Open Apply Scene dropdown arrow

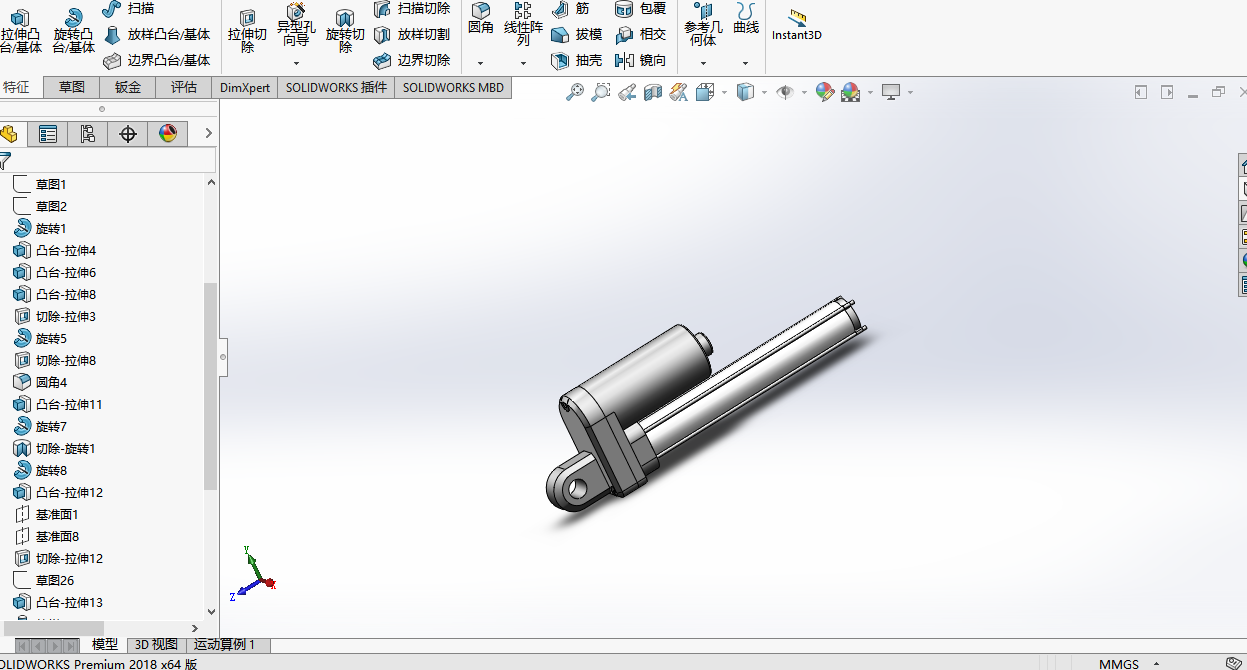[870, 92]
